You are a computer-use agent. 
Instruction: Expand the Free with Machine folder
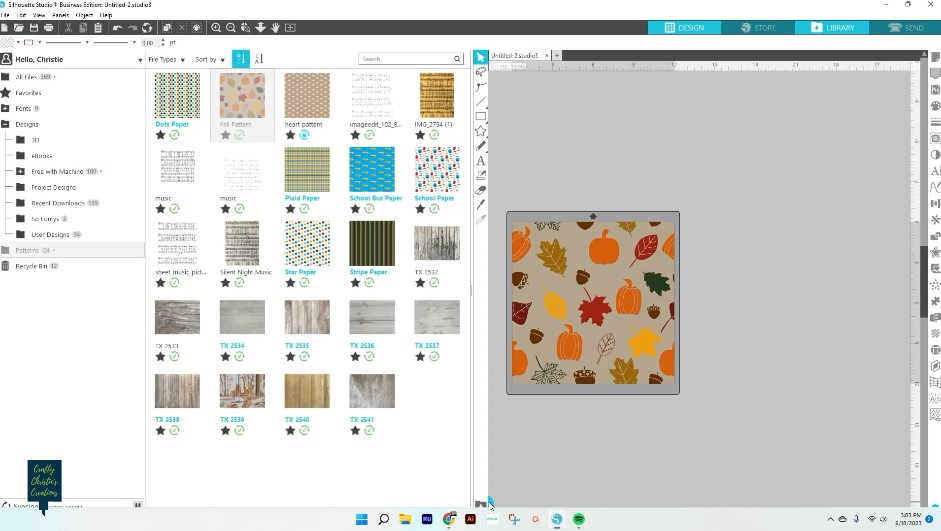tap(20, 172)
